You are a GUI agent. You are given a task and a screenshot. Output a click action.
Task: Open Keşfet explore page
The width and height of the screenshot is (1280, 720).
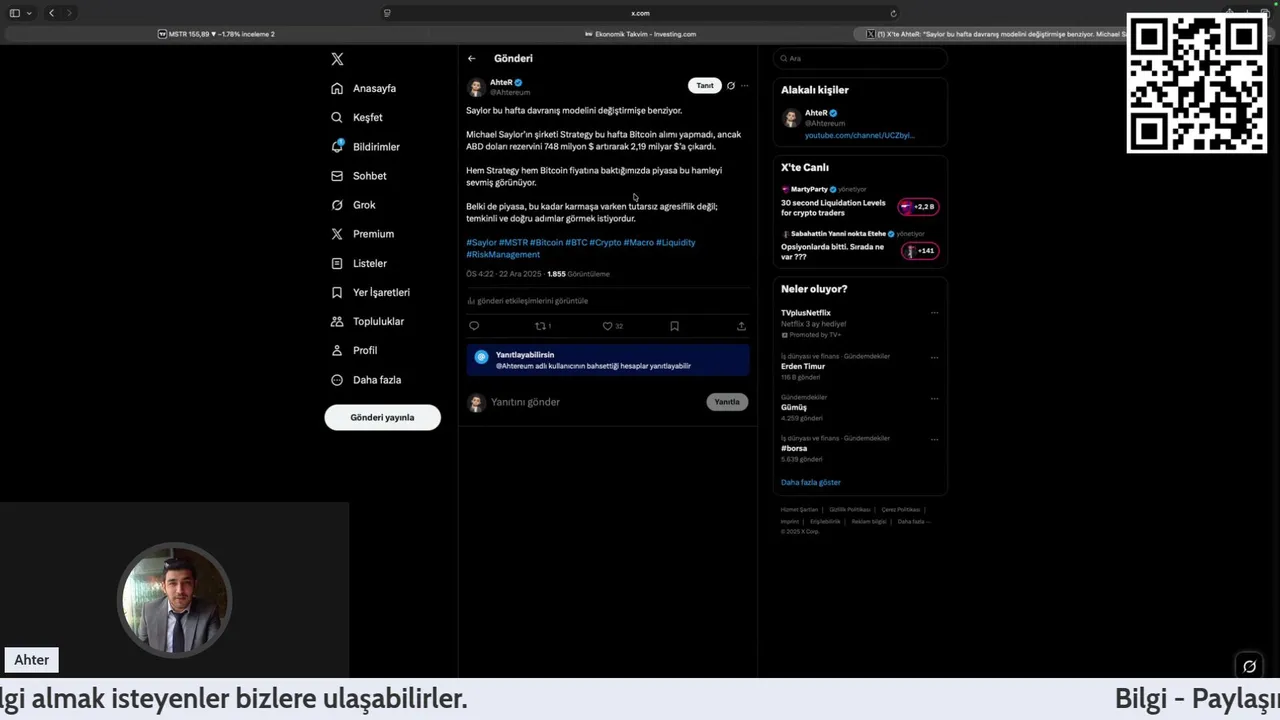coord(357,117)
